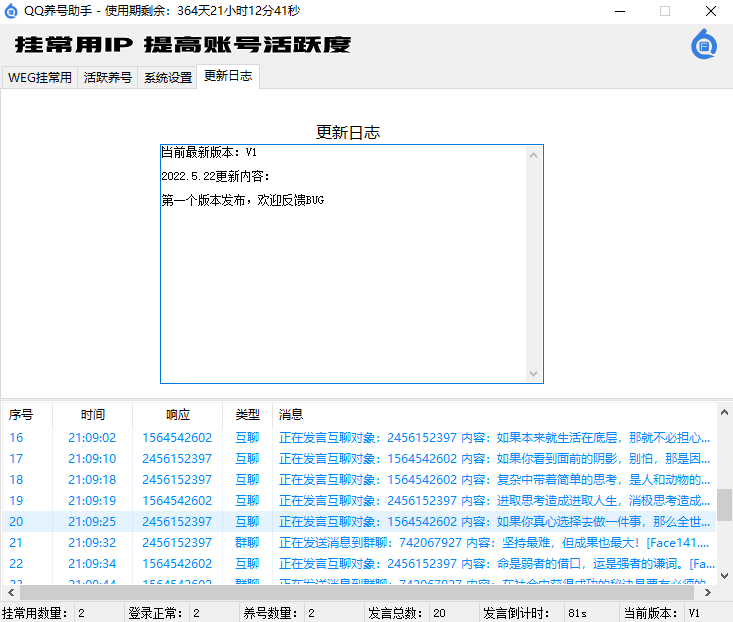The width and height of the screenshot is (733, 622).
Task: Click the 类型 column header
Action: pos(247,414)
